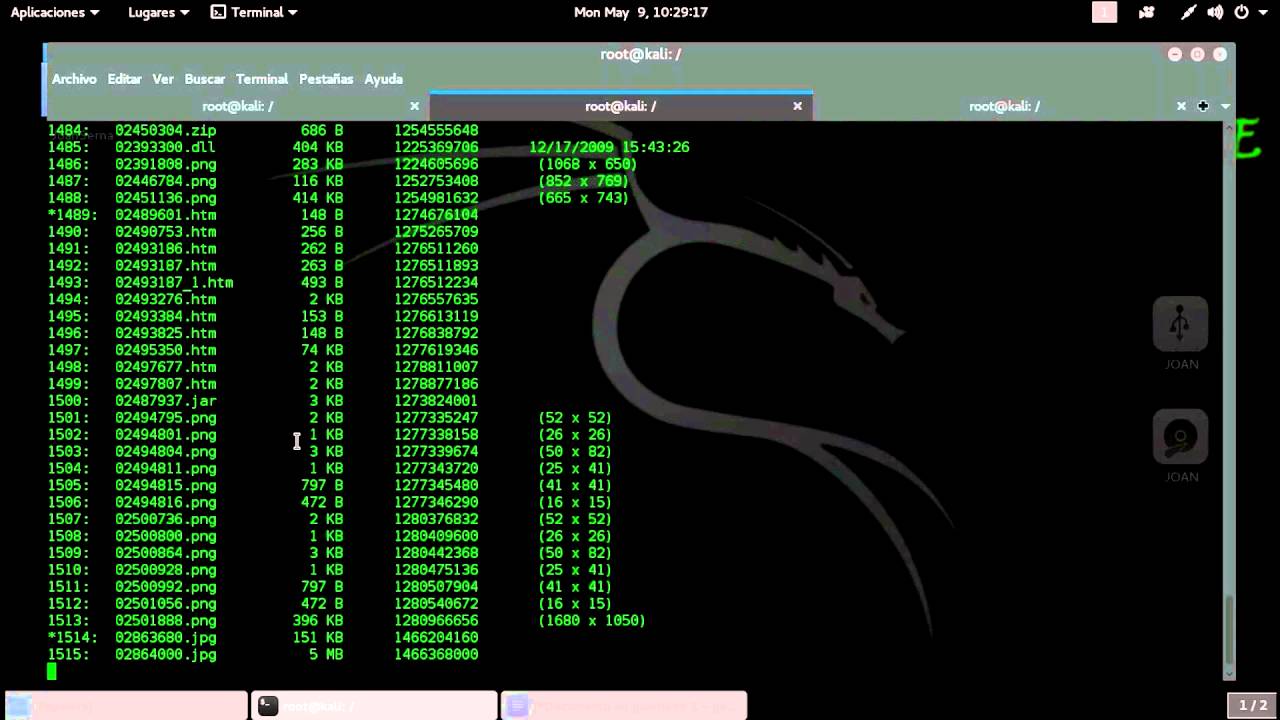1280x720 pixels.
Task: Close the terminal window
Action: [x=1220, y=55]
